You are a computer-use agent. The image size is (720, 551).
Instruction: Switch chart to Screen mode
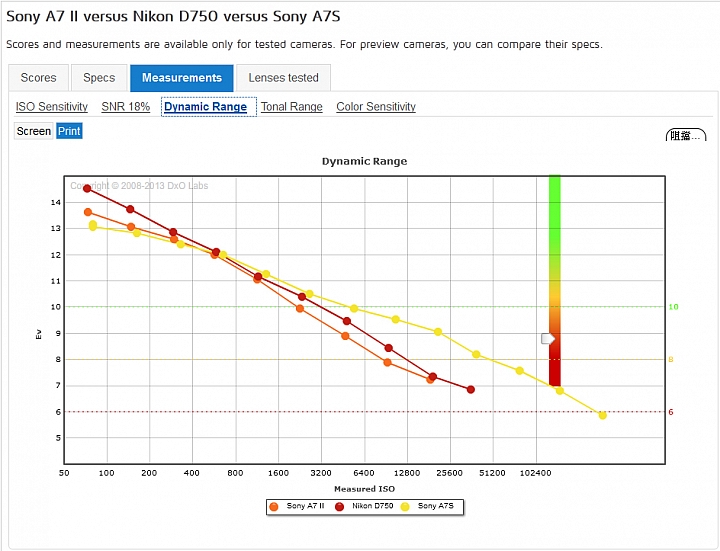point(34,131)
